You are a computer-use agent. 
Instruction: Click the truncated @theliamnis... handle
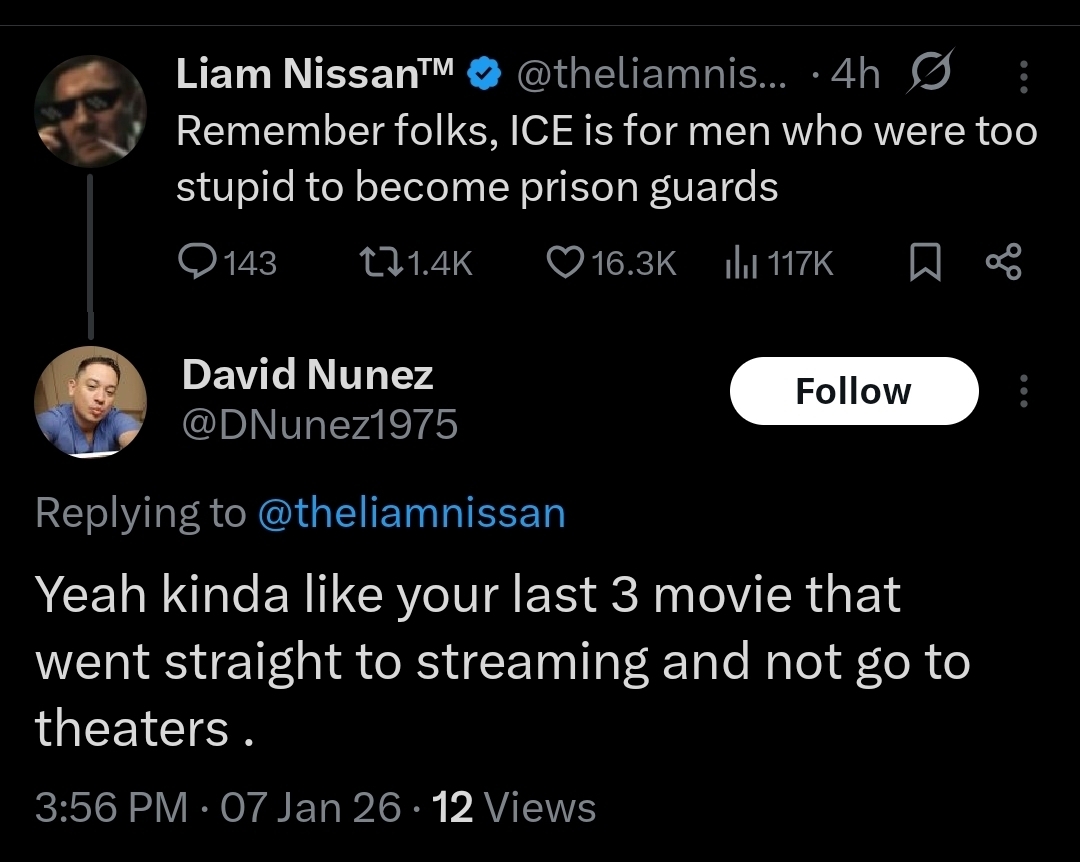[650, 73]
